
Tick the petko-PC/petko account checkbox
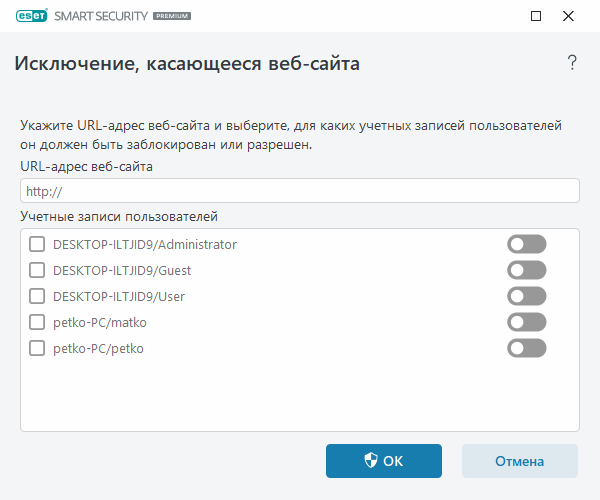(37, 348)
